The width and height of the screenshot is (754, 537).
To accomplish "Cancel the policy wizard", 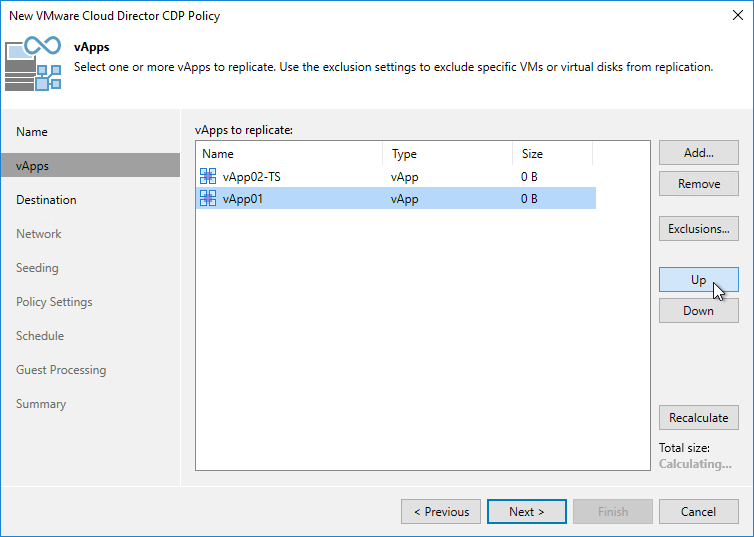I will 699,512.
